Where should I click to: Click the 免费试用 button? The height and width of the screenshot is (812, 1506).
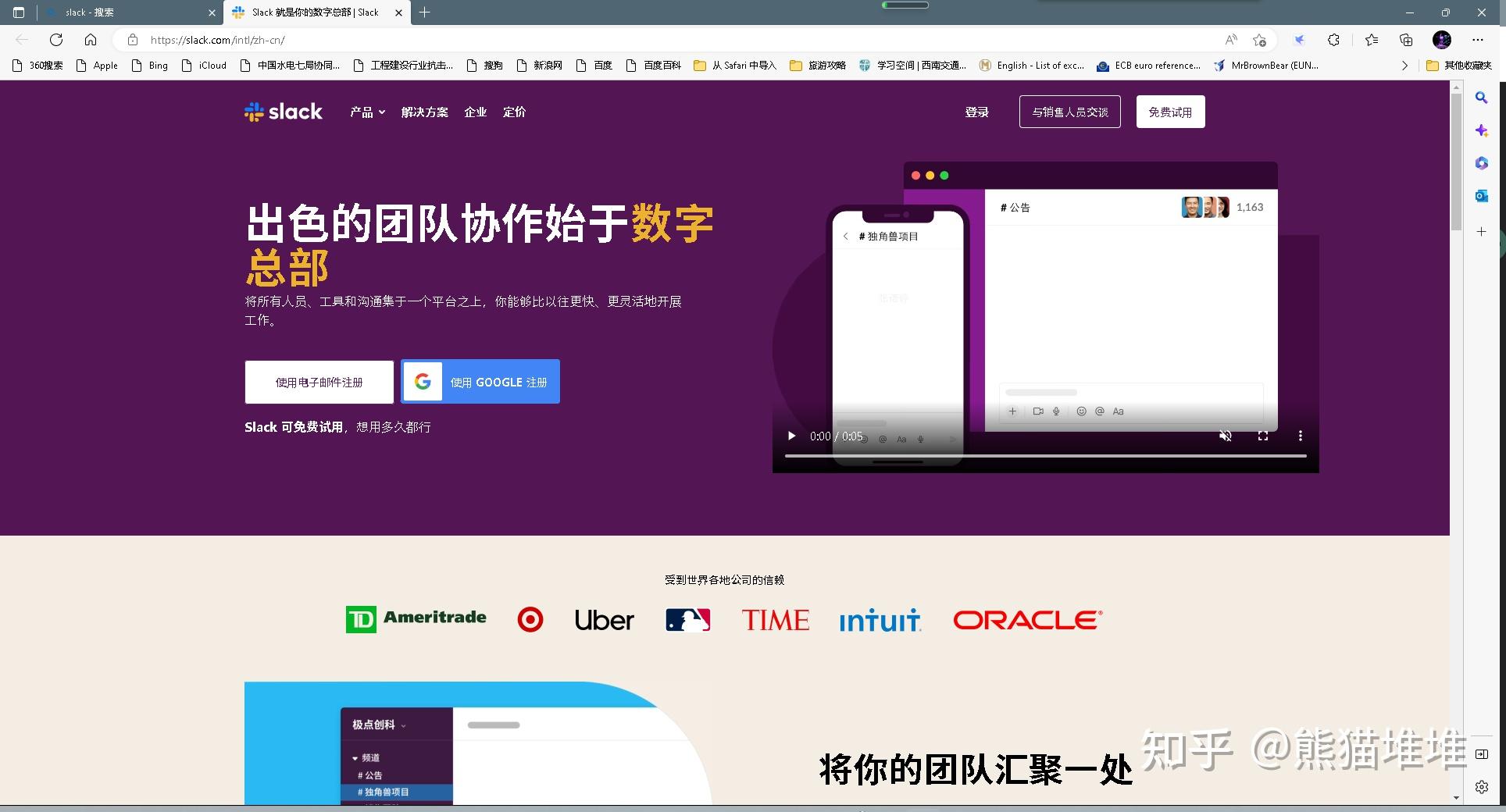(1170, 112)
